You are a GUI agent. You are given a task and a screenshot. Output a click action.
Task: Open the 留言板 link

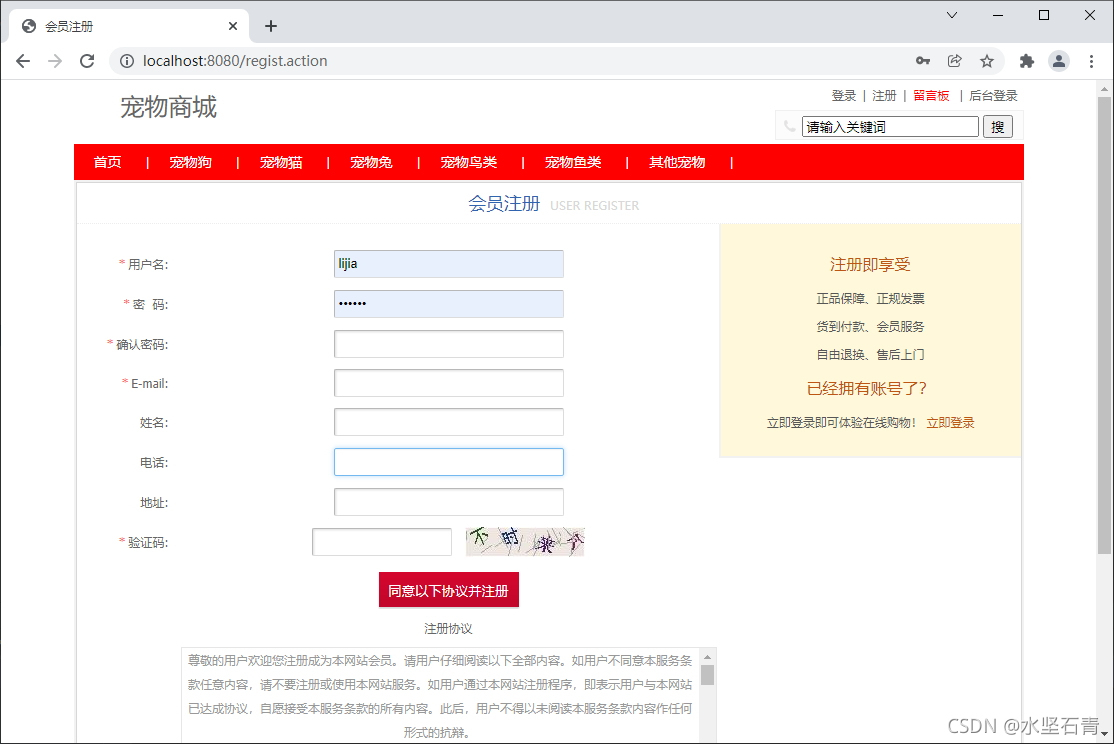(x=931, y=95)
